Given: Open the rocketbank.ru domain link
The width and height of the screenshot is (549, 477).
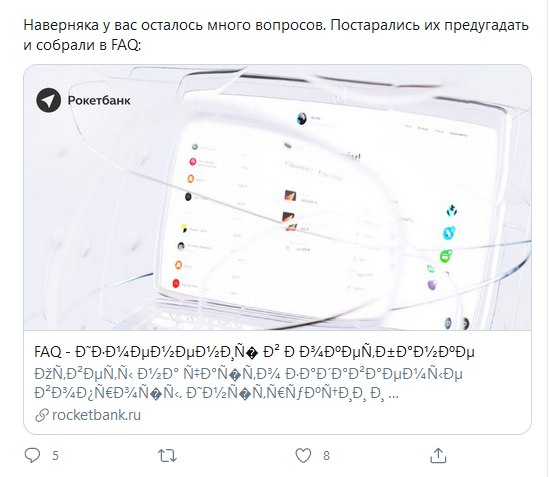Looking at the screenshot, I should [x=96, y=415].
